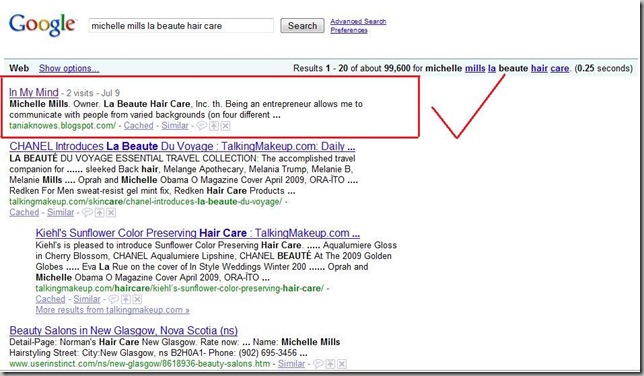
Task: Click the Search button
Action: (x=302, y=25)
